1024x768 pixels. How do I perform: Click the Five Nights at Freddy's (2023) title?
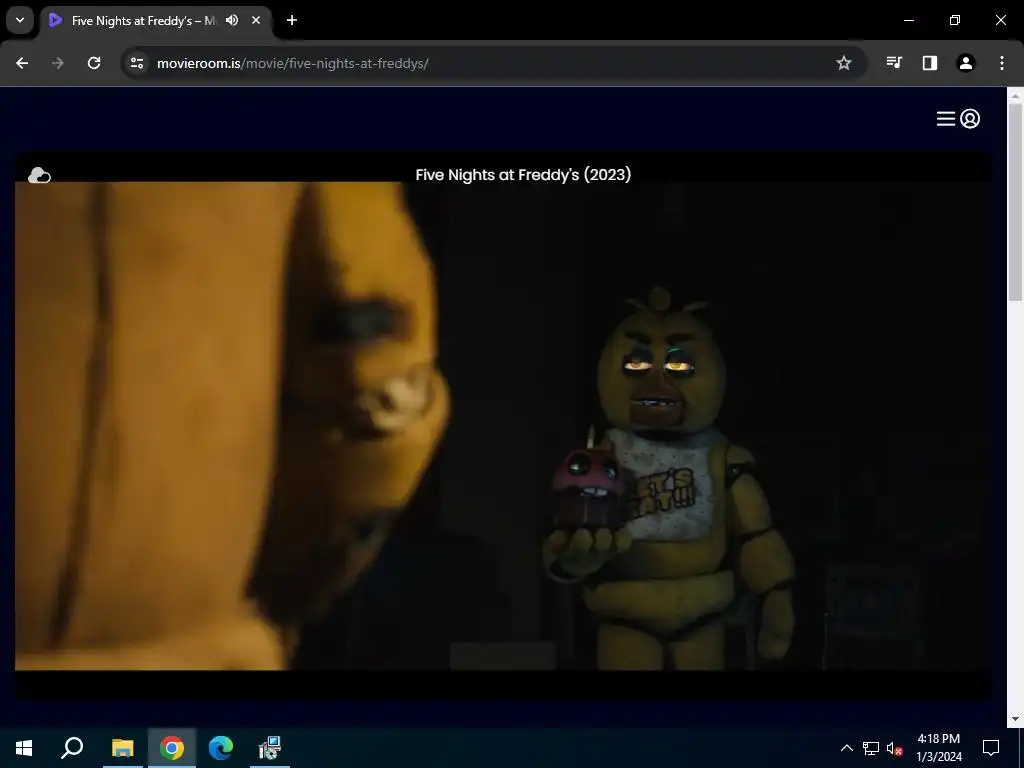click(x=523, y=174)
